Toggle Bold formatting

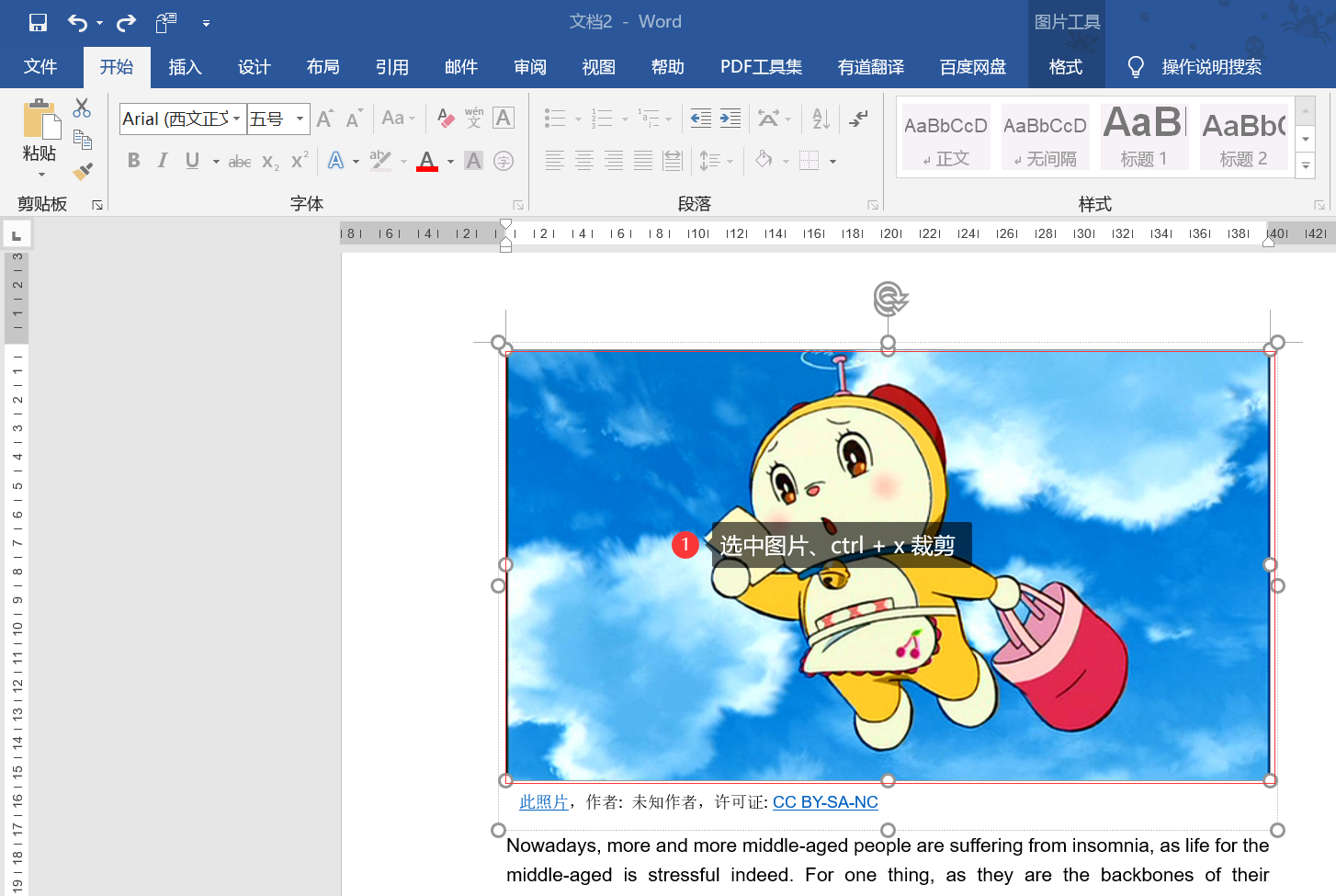pyautogui.click(x=134, y=161)
